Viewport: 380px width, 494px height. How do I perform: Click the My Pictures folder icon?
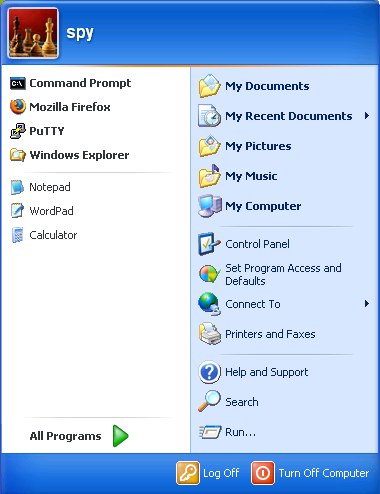tap(210, 146)
